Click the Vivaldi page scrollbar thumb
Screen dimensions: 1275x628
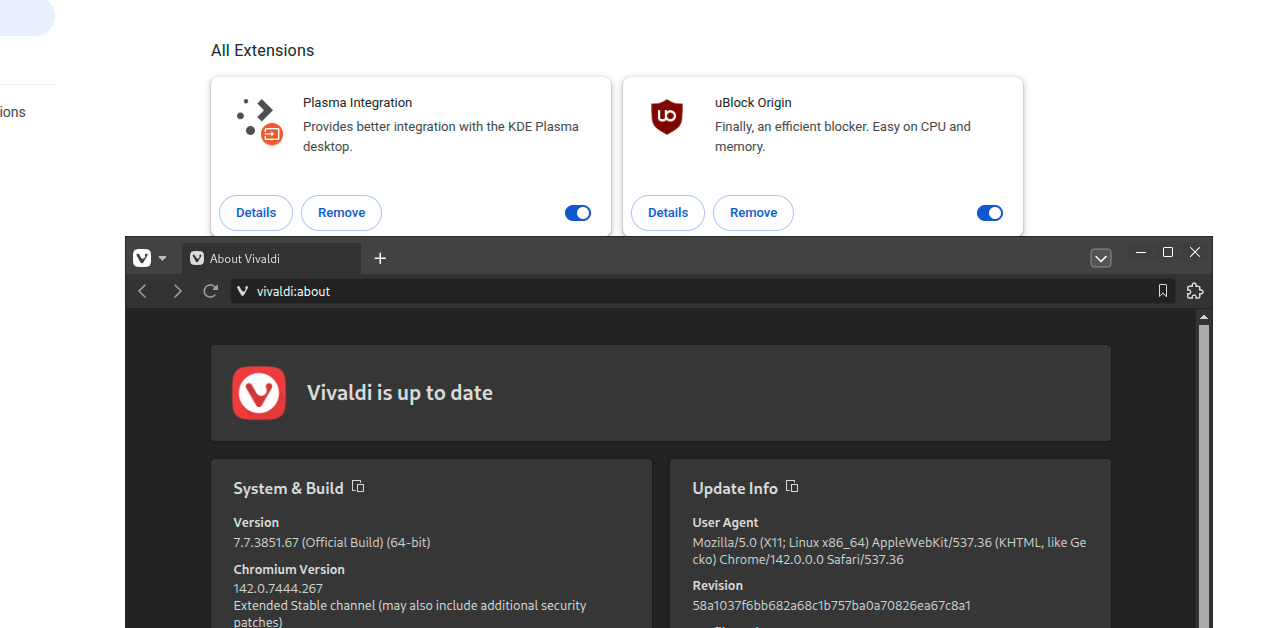tap(1204, 476)
